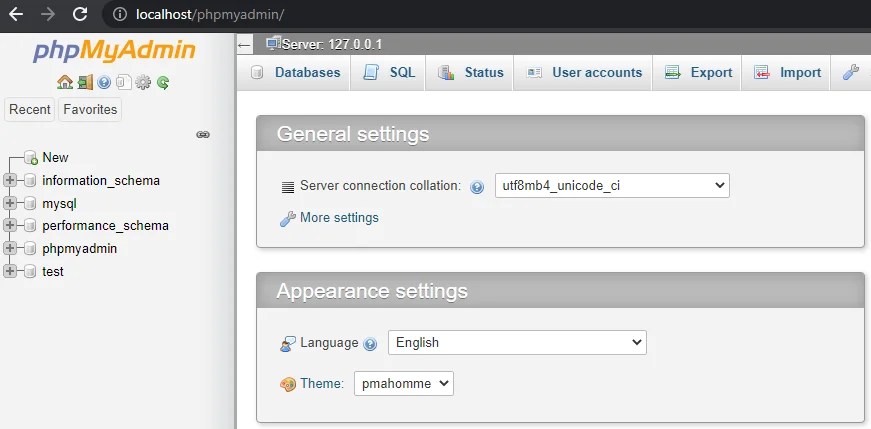Expand the performance_schema database node
The image size is (871, 429).
click(9, 225)
